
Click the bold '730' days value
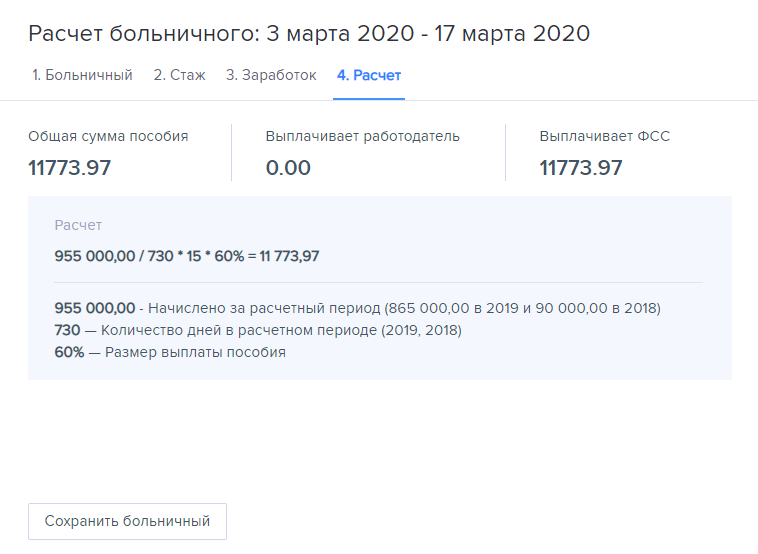click(x=67, y=330)
